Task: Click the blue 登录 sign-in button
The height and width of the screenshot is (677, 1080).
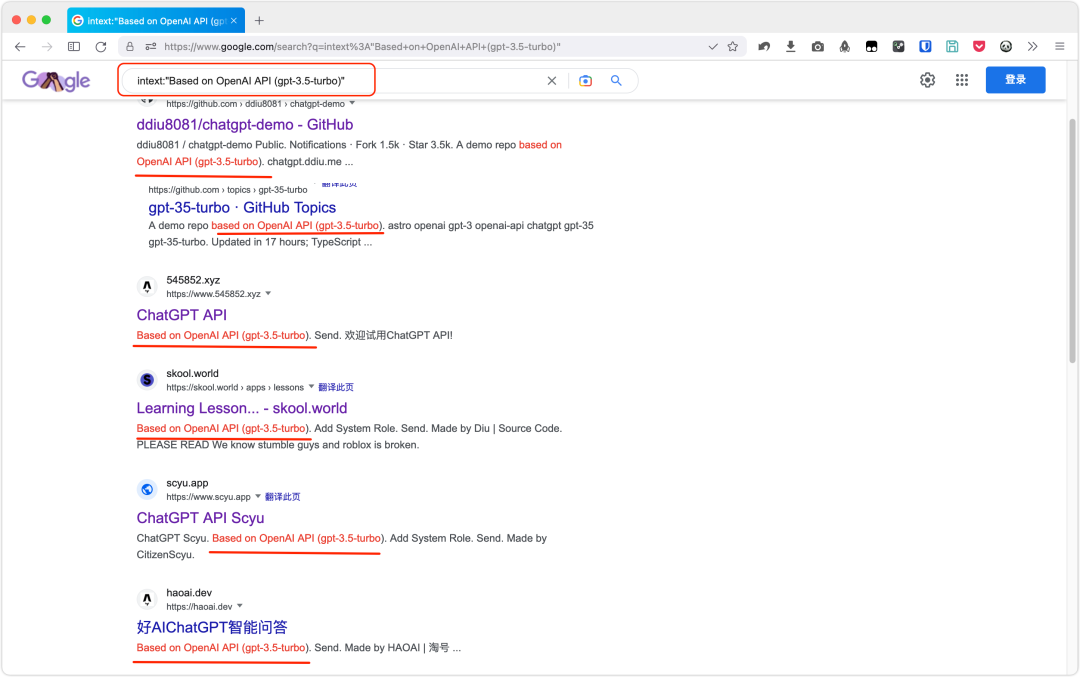Action: tap(1015, 80)
